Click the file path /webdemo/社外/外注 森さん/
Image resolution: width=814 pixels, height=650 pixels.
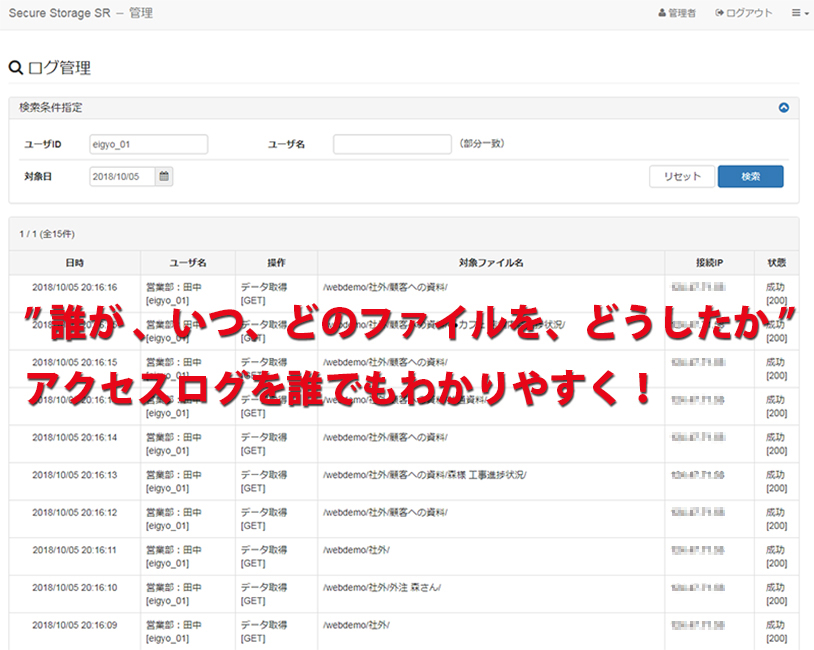pyautogui.click(x=382, y=588)
